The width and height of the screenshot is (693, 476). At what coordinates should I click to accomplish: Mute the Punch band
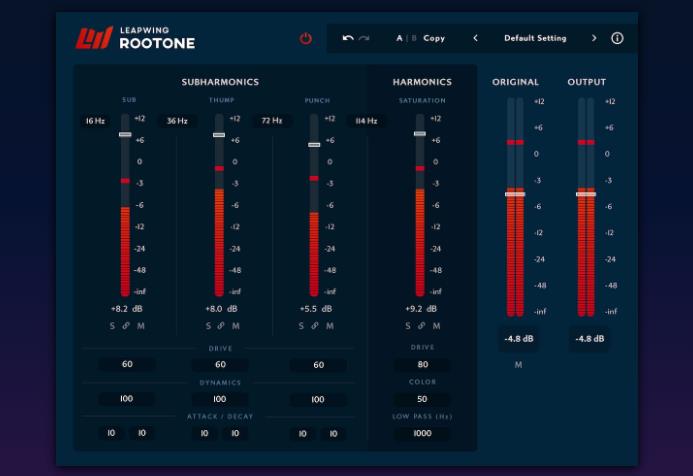click(330, 326)
